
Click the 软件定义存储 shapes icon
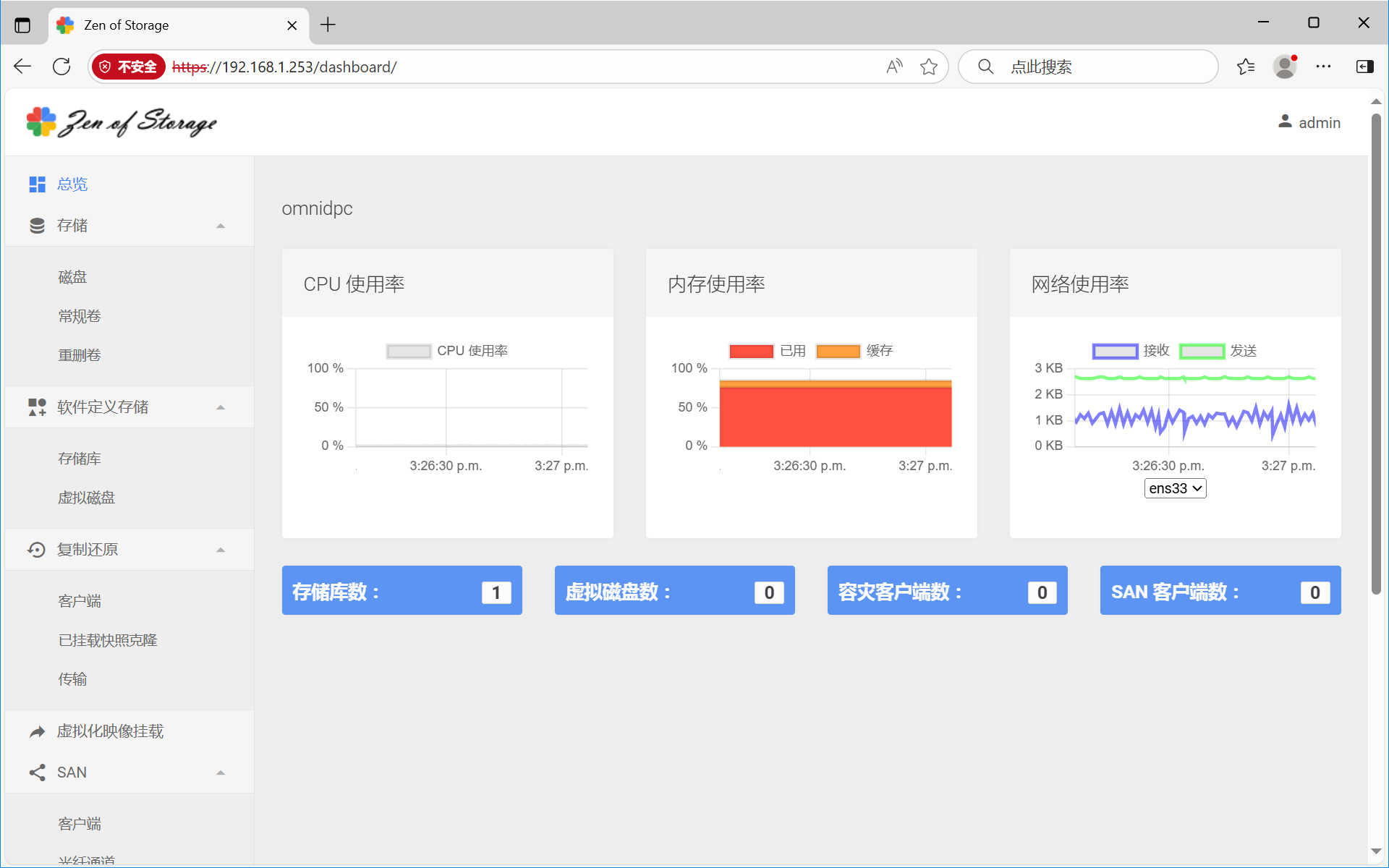37,407
